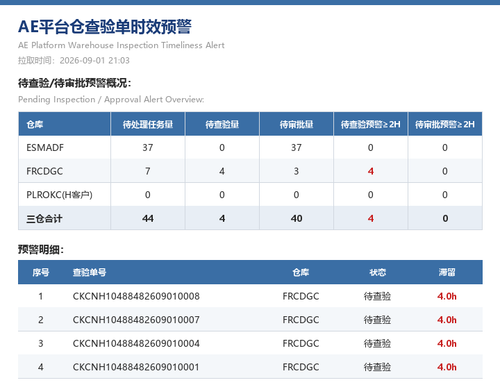Click the 待处理任务量 column header

point(148,124)
